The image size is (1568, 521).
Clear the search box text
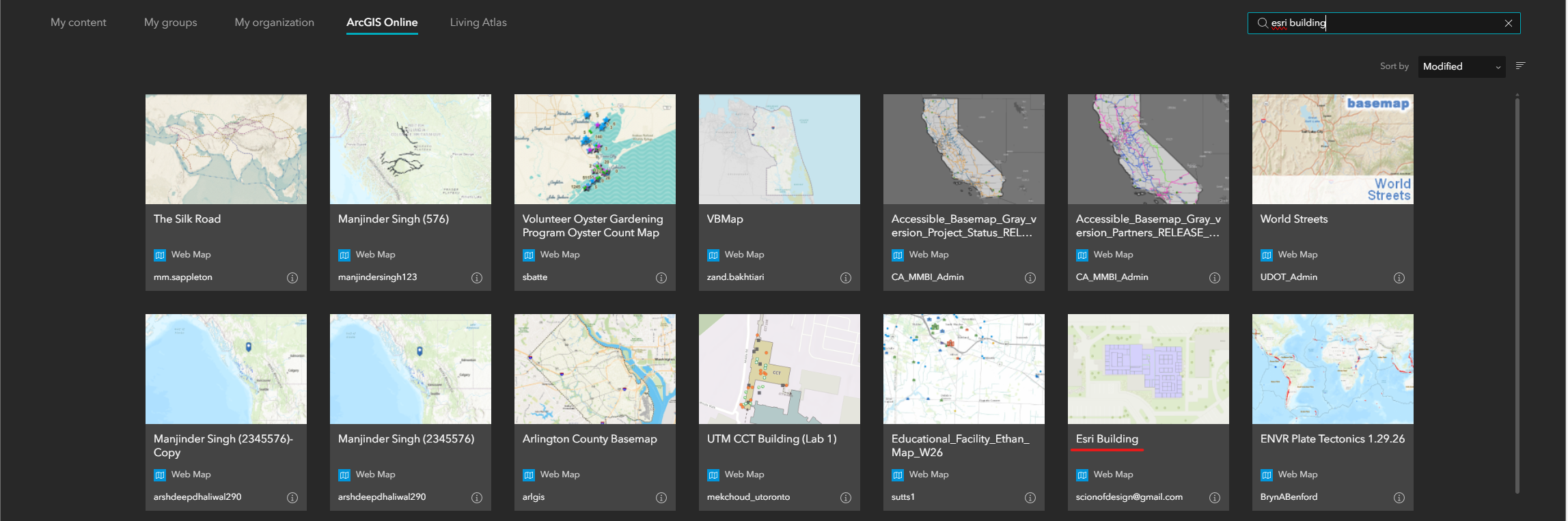[1509, 23]
